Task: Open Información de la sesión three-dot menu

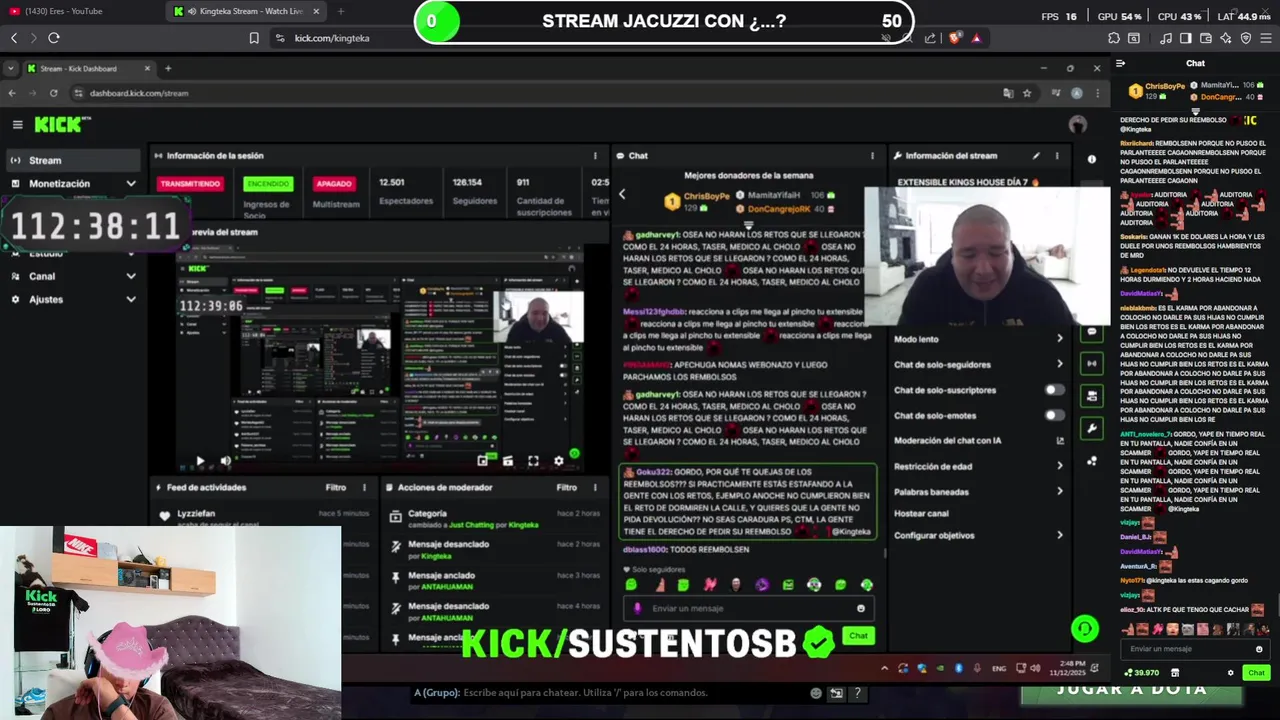Action: (595, 156)
